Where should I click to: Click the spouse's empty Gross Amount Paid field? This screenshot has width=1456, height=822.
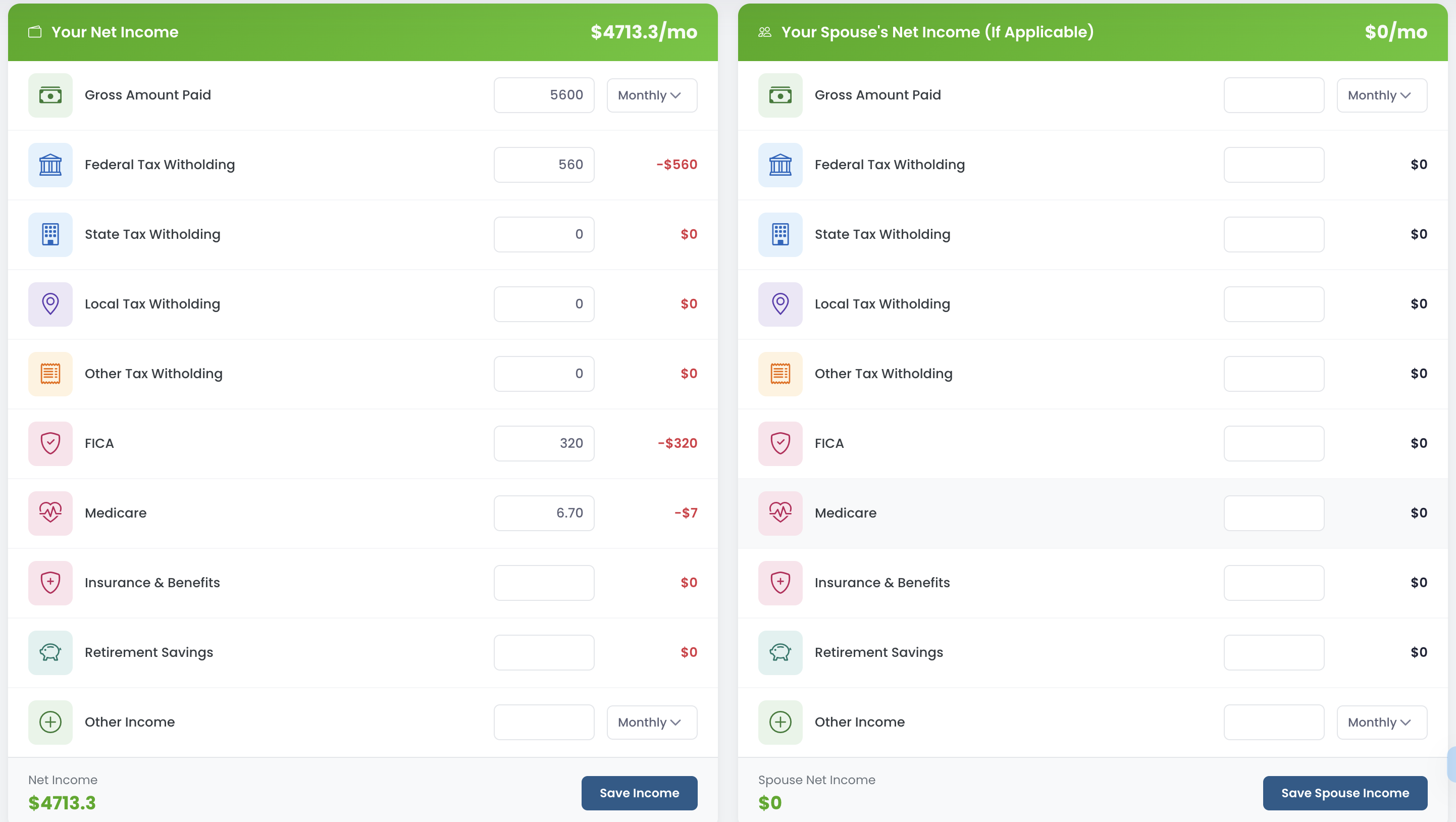[x=1274, y=95]
